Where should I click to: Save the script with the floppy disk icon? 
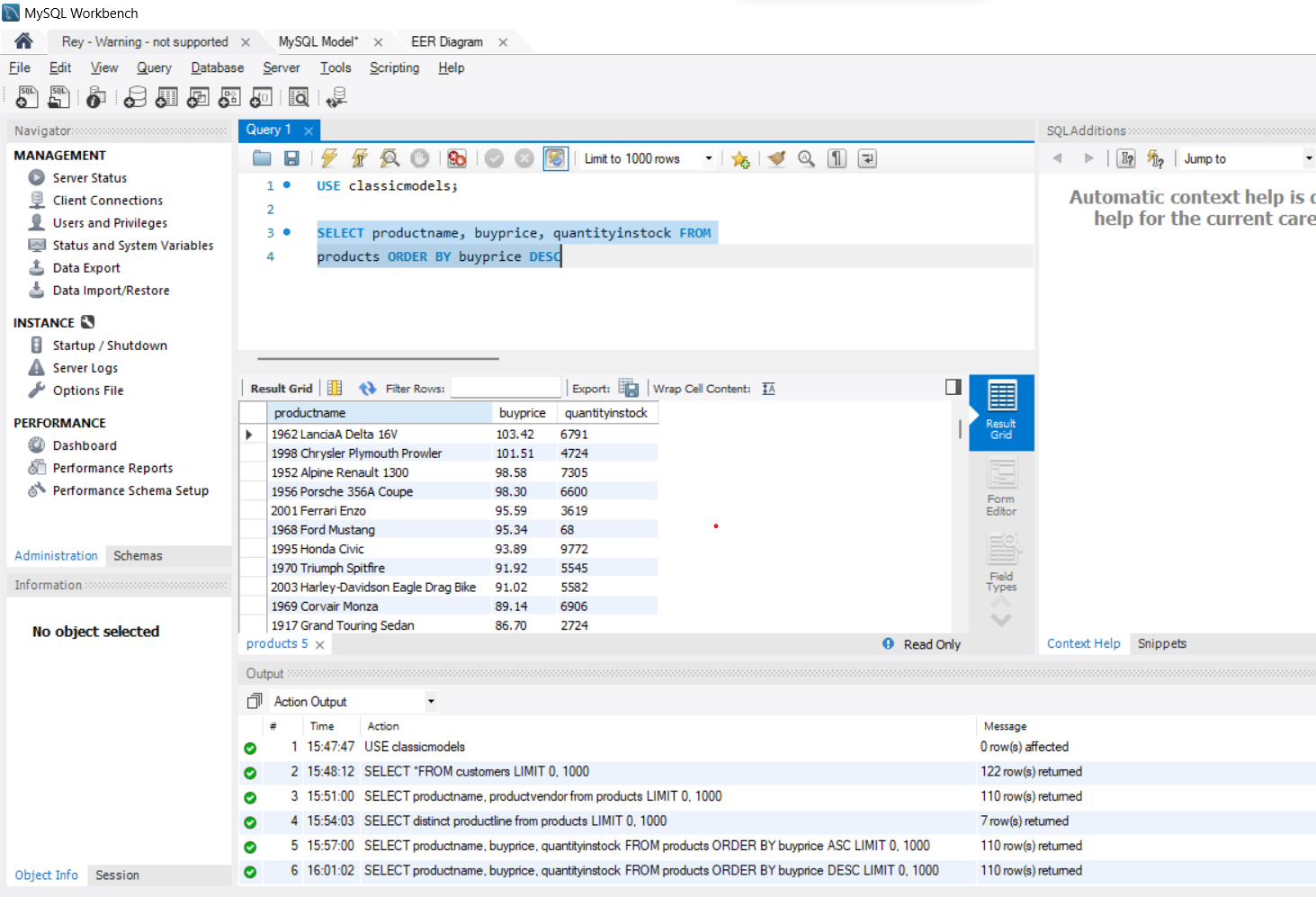(x=291, y=158)
